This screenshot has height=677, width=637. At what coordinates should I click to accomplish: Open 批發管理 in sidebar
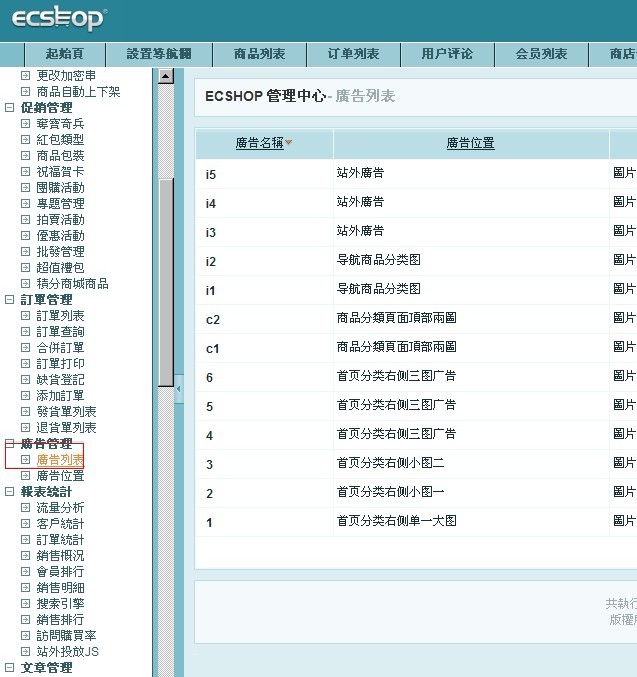click(60, 252)
